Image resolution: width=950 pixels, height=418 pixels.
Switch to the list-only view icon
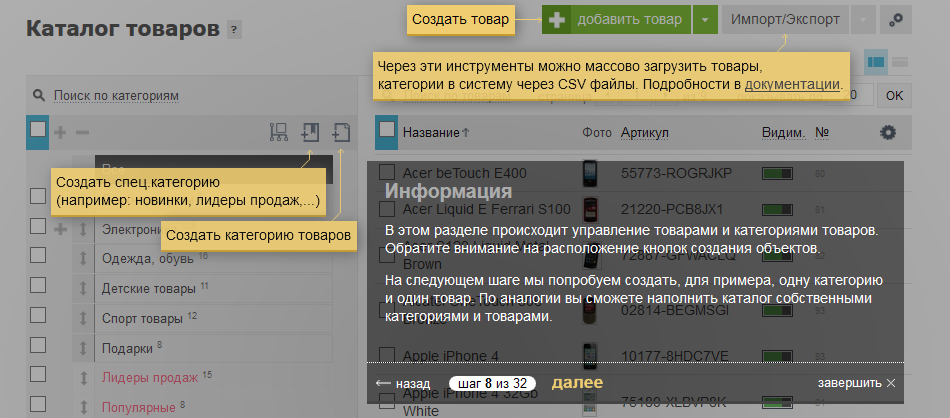tap(900, 62)
